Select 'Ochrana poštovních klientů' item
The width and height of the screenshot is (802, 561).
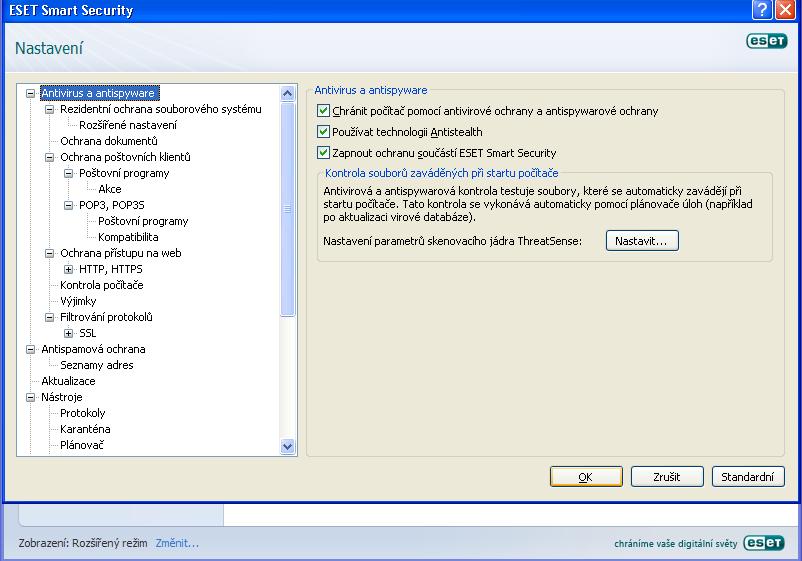click(x=125, y=157)
